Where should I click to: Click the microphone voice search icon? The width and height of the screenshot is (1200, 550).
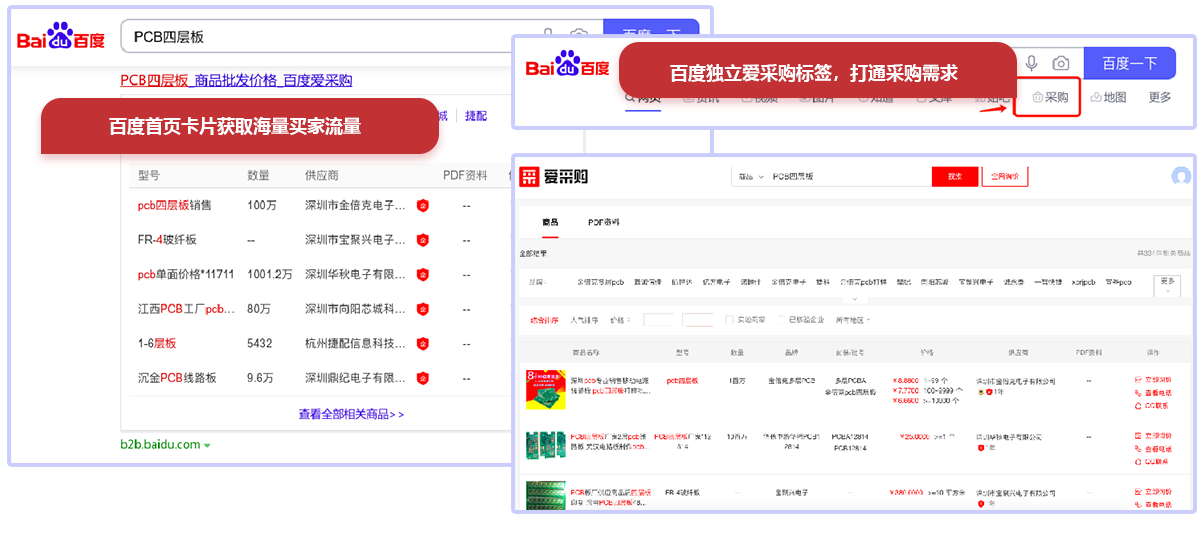pyautogui.click(x=1032, y=63)
